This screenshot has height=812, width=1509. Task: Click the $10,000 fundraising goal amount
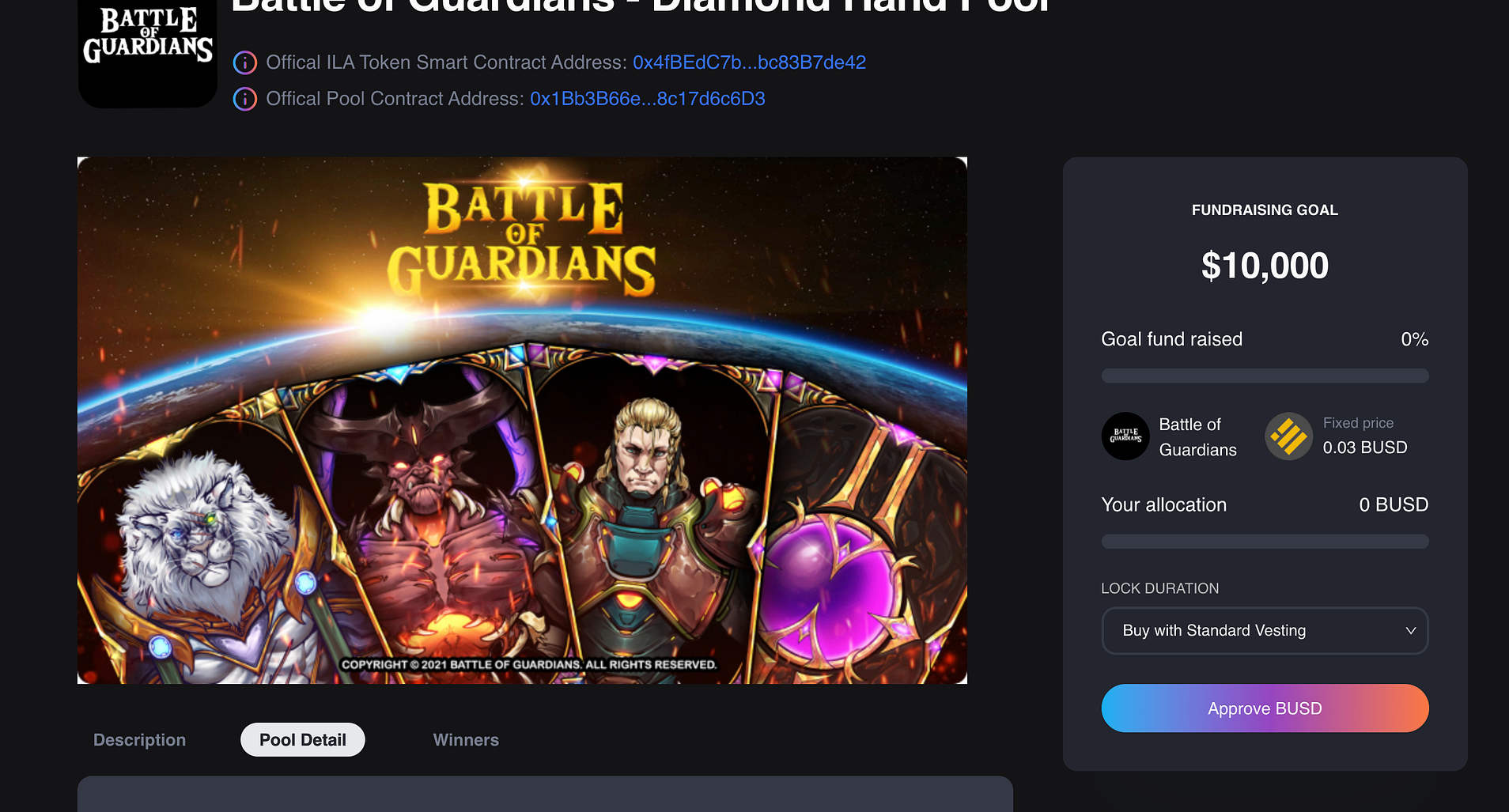click(x=1265, y=266)
